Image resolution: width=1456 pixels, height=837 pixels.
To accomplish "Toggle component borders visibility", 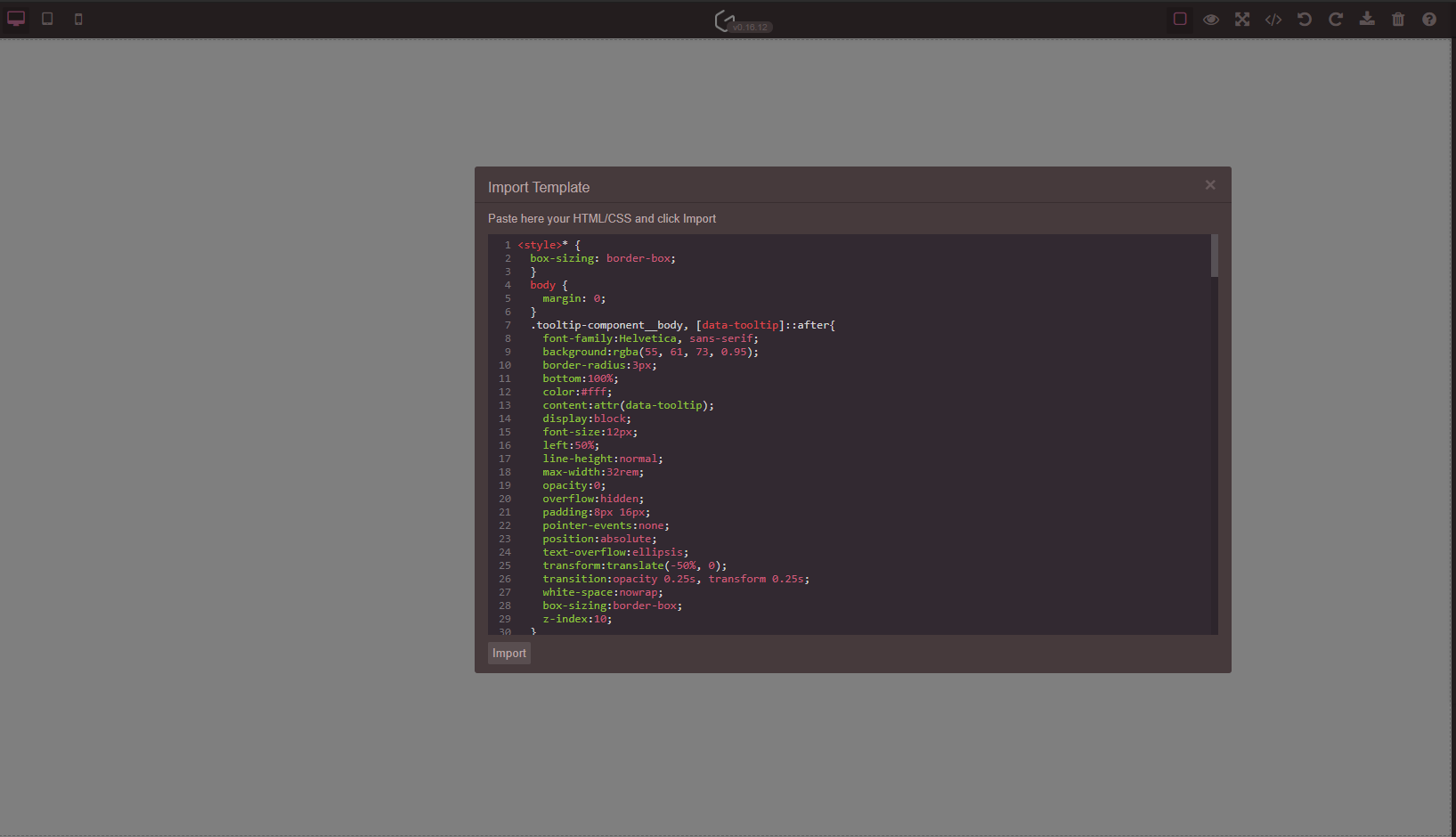I will click(x=1179, y=18).
